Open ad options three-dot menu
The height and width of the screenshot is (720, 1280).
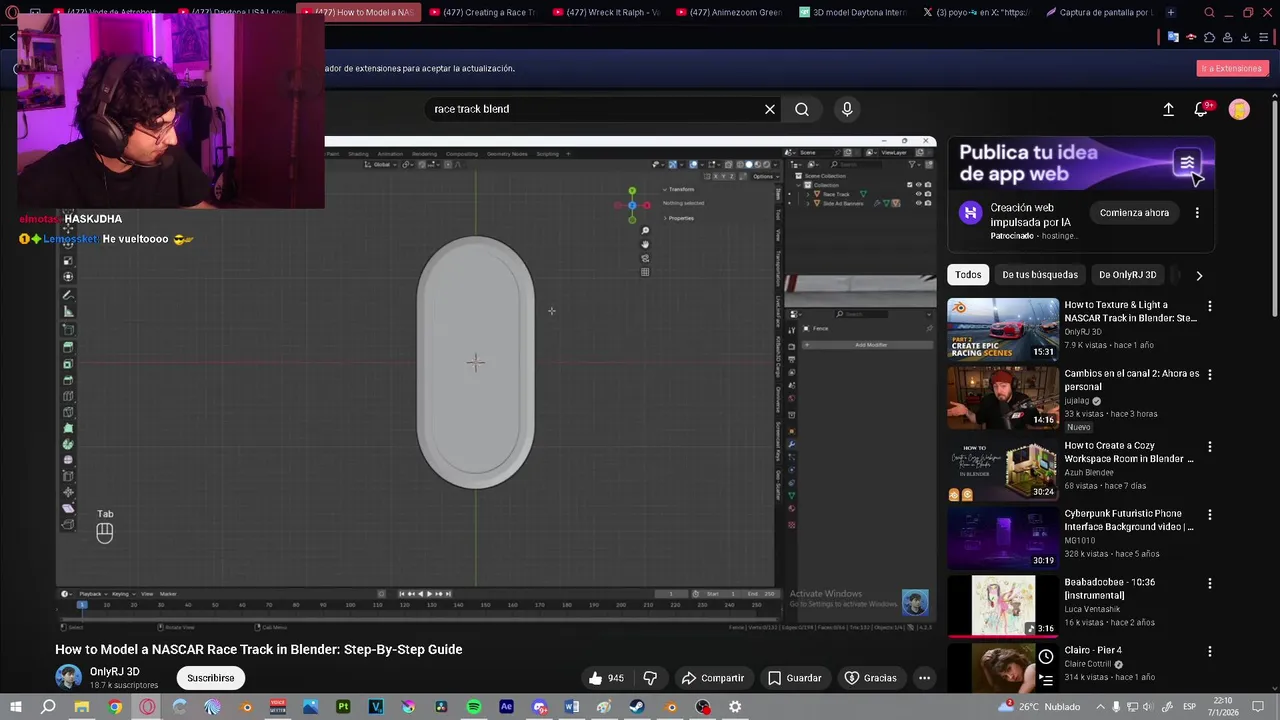[x=1197, y=213]
